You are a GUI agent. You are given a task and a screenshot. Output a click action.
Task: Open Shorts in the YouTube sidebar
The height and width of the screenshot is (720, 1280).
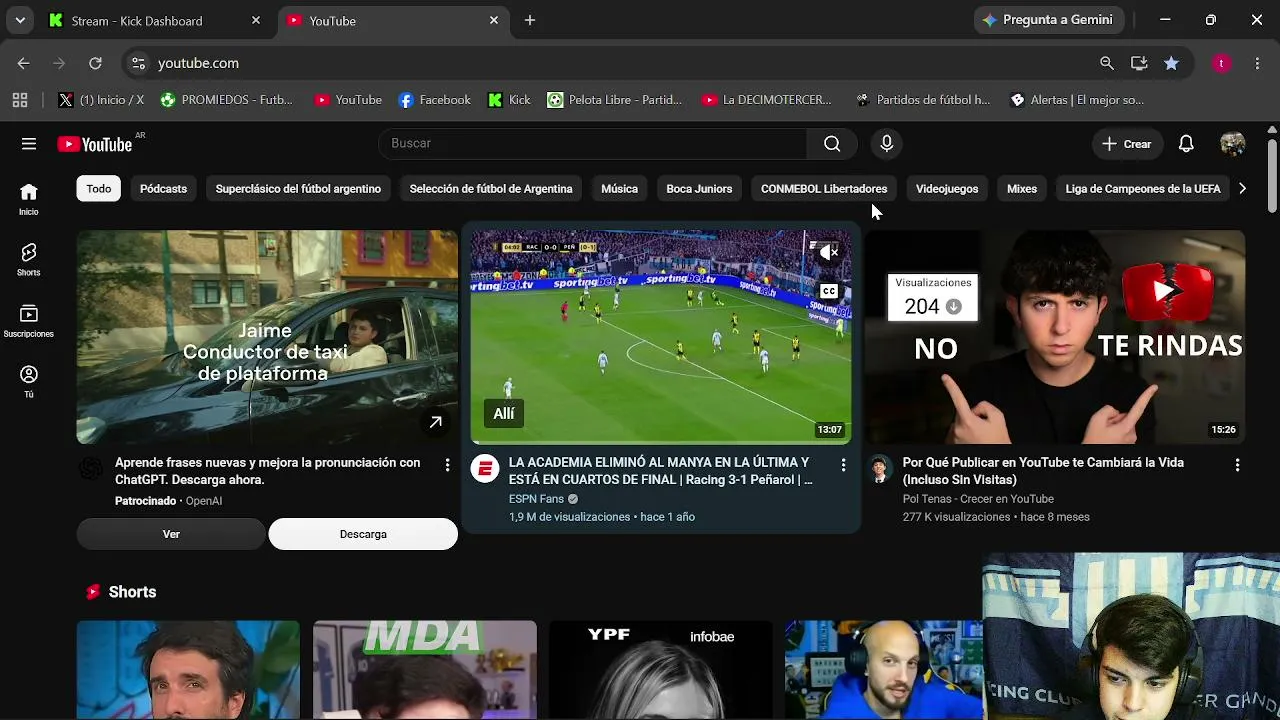tap(29, 260)
